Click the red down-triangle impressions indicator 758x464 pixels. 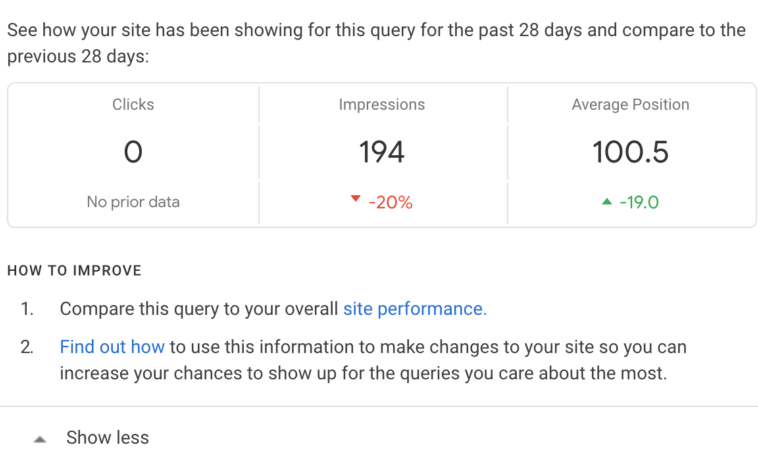click(x=355, y=199)
